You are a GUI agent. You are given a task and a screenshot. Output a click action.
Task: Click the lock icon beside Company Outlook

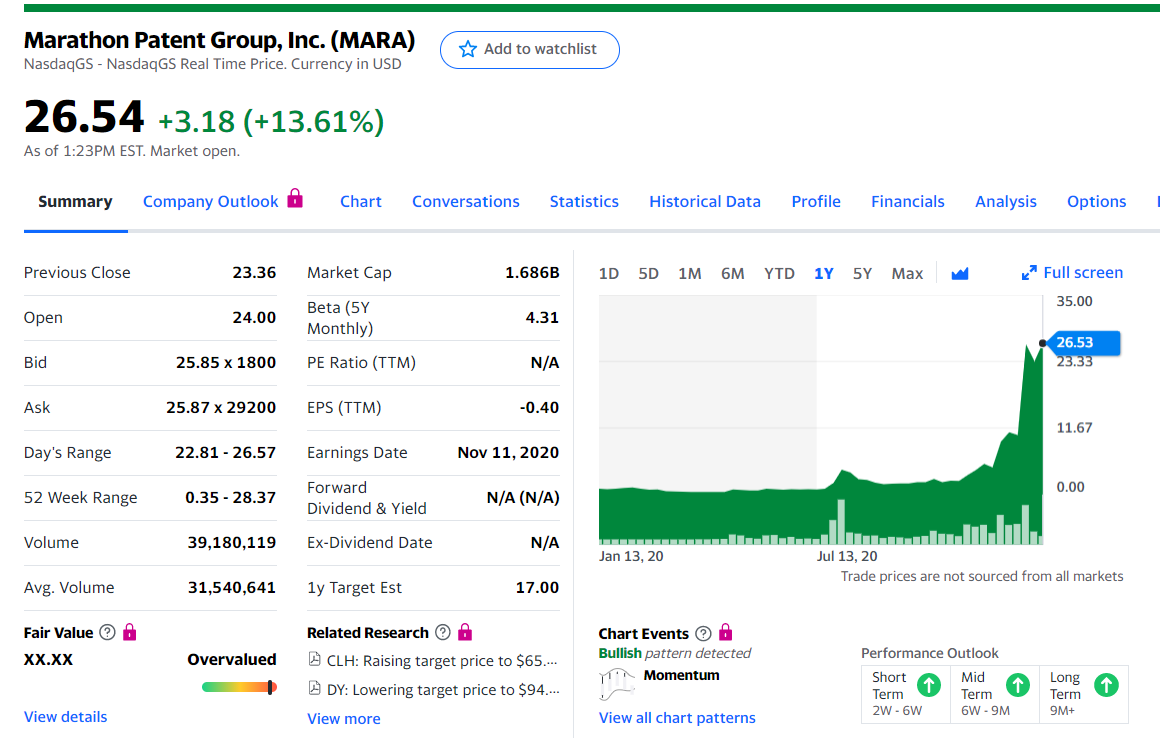click(x=295, y=198)
